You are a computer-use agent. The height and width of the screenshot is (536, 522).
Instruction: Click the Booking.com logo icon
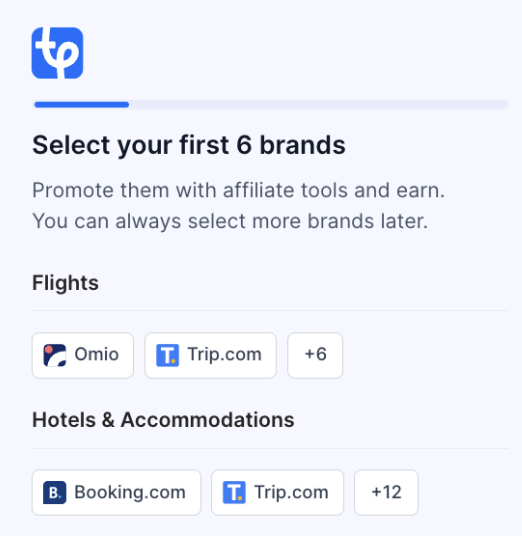[55, 493]
